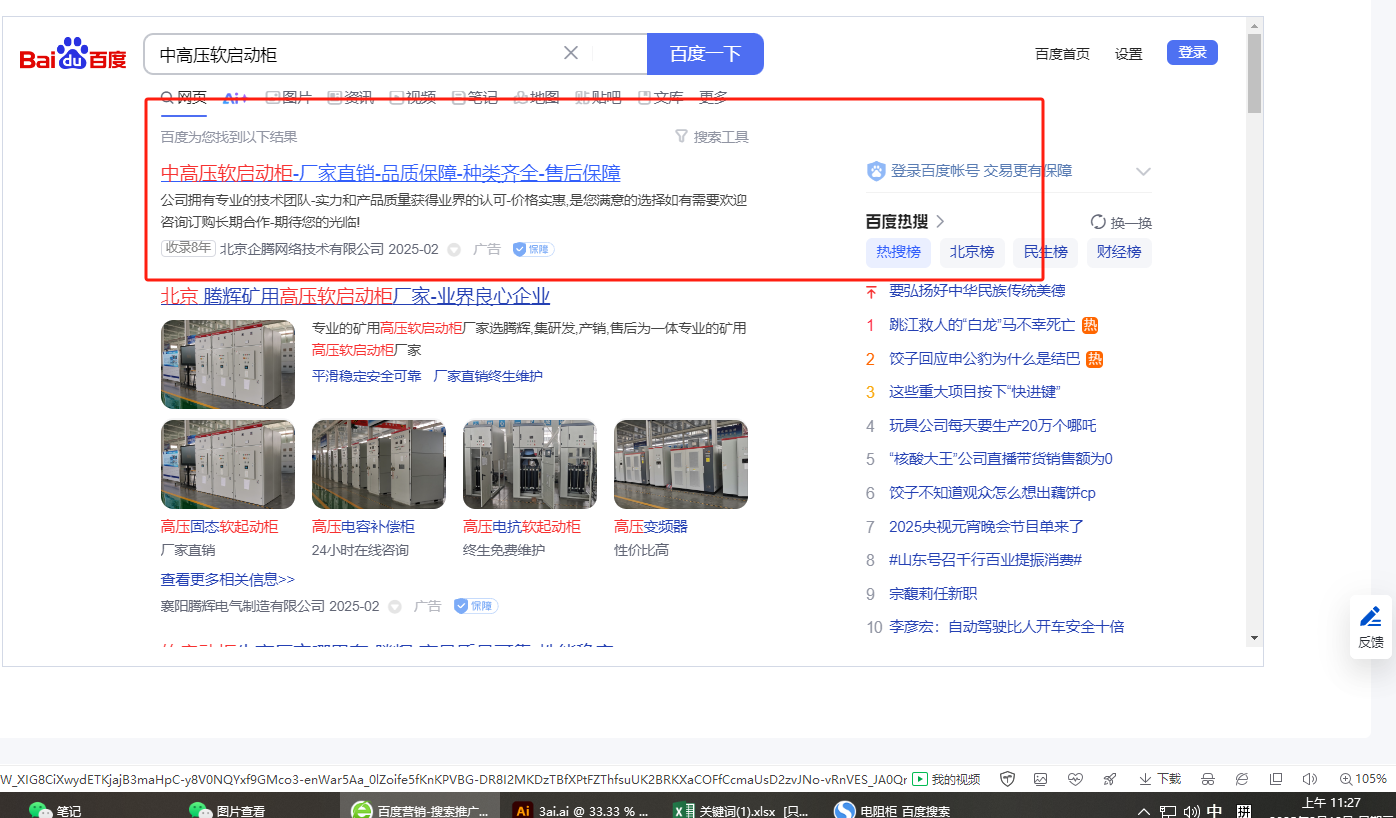This screenshot has height=818, width=1396.
Task: Click the shield icon beside 登录百度帐号
Action: (x=876, y=171)
